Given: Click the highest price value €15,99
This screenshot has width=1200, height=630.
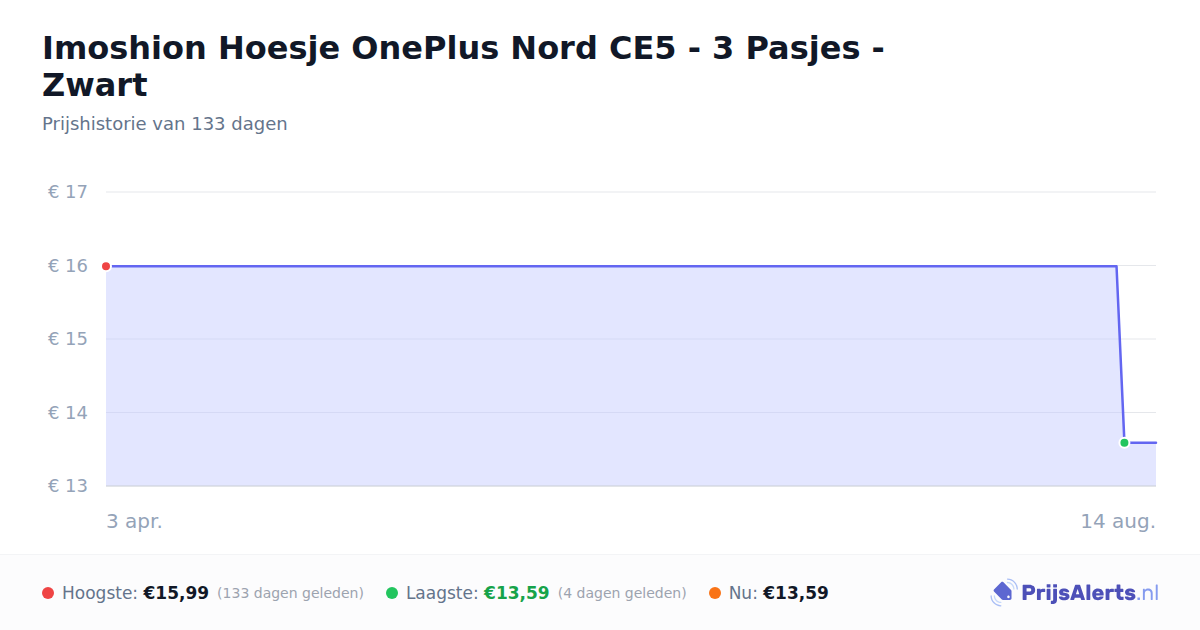Looking at the screenshot, I should point(176,593).
